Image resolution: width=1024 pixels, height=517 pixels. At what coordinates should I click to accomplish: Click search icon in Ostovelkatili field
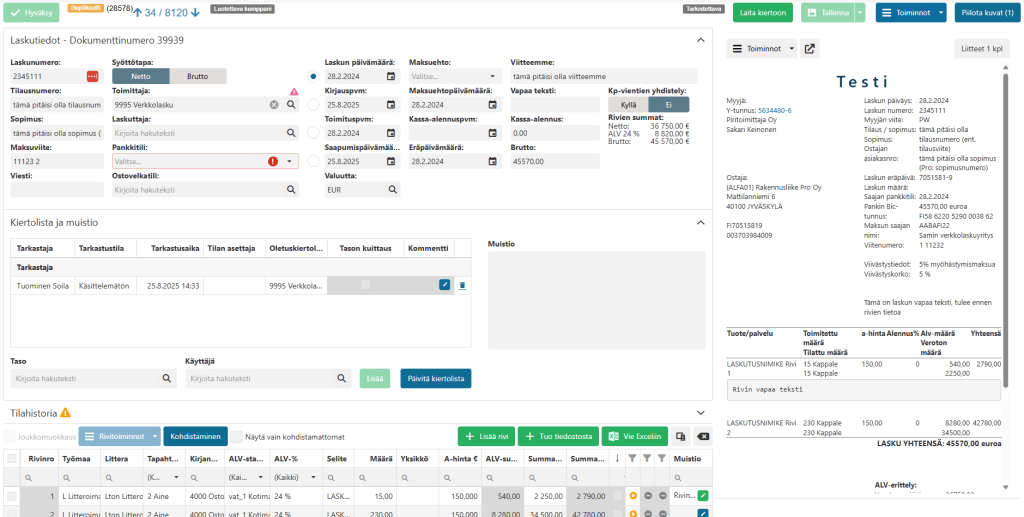pyautogui.click(x=291, y=189)
